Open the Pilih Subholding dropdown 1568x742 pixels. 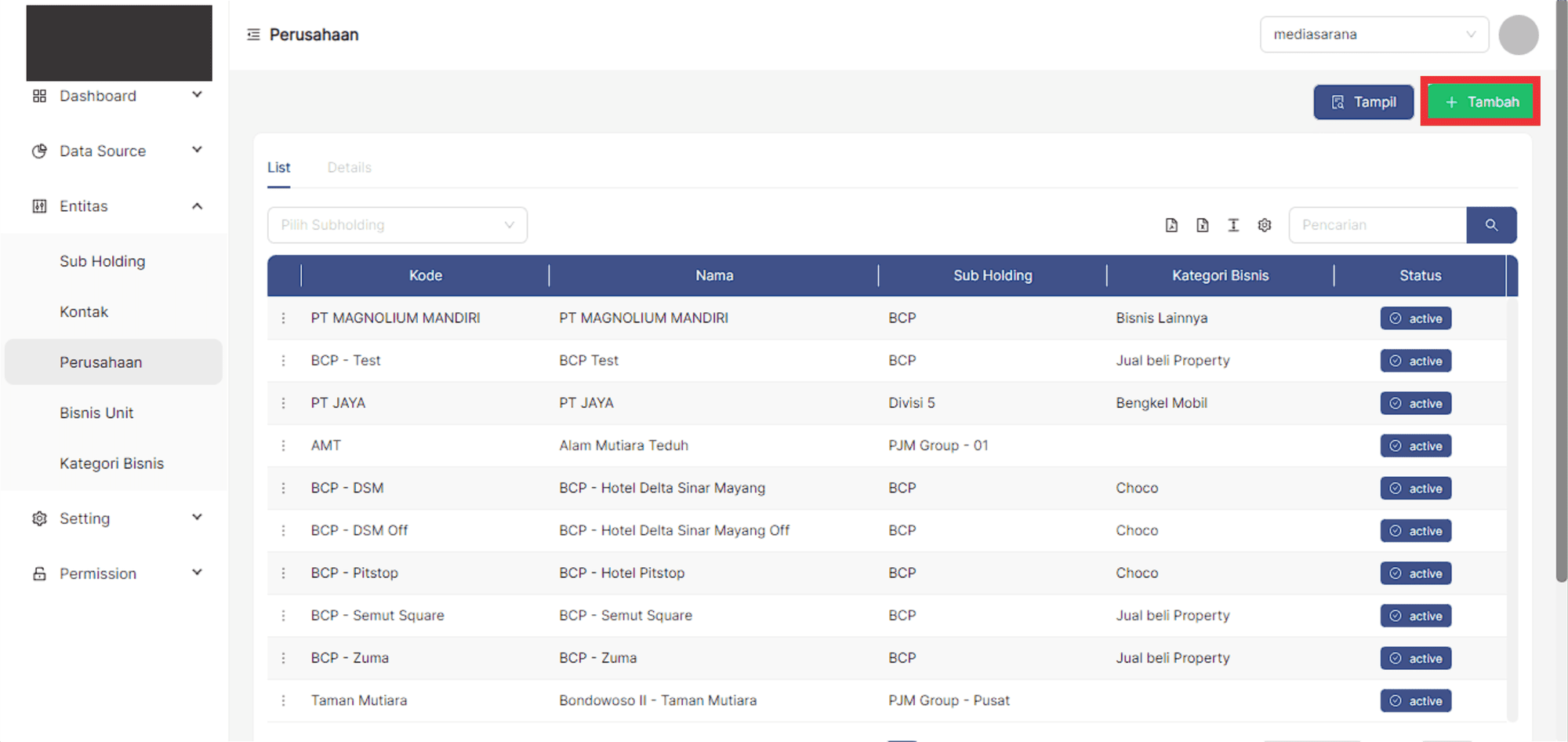click(x=397, y=225)
